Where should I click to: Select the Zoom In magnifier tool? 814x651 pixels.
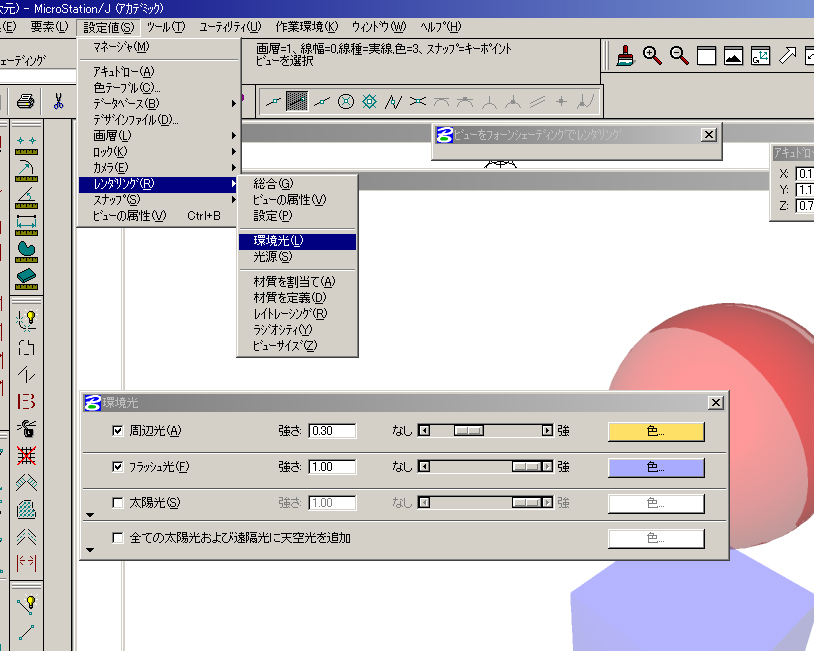(x=652, y=56)
